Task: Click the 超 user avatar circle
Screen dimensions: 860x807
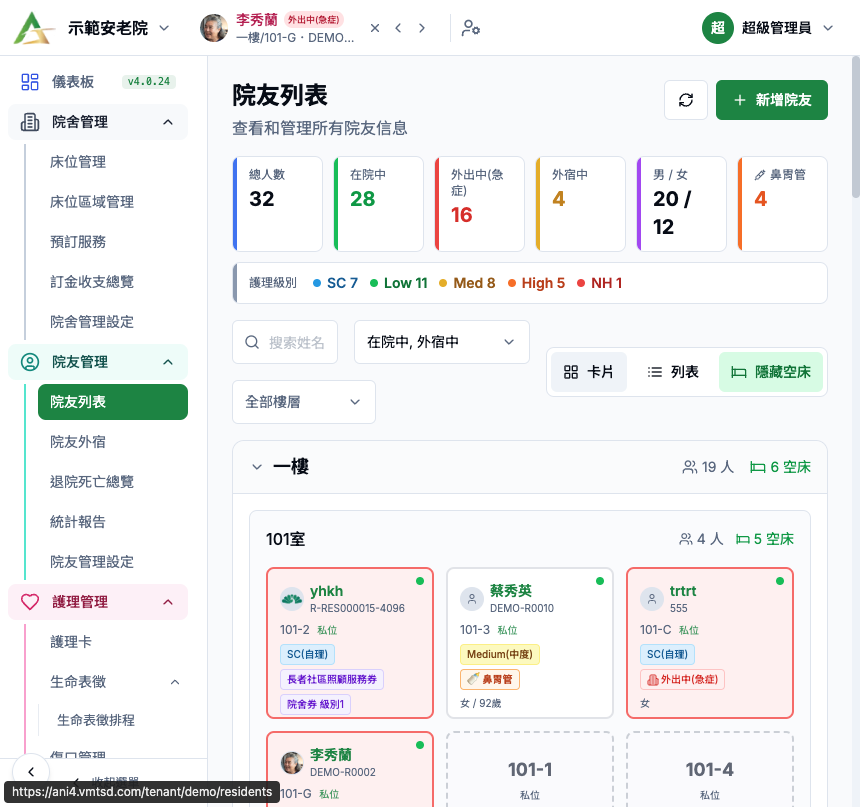Action: coord(717,28)
